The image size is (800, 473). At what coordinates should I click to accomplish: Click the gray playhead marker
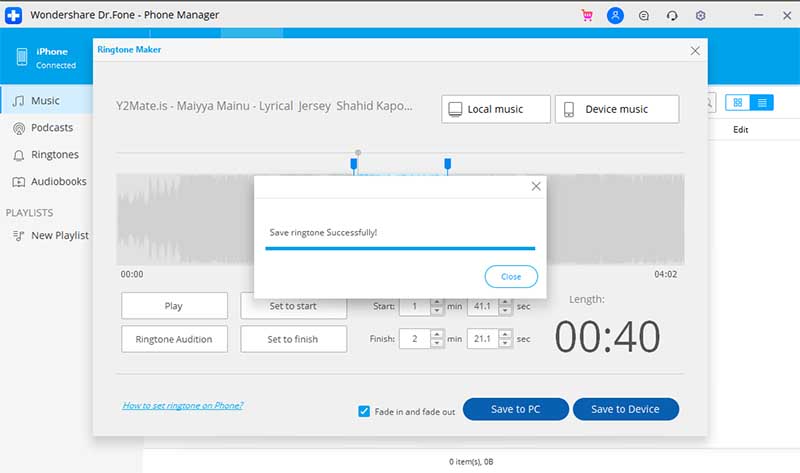(358, 152)
